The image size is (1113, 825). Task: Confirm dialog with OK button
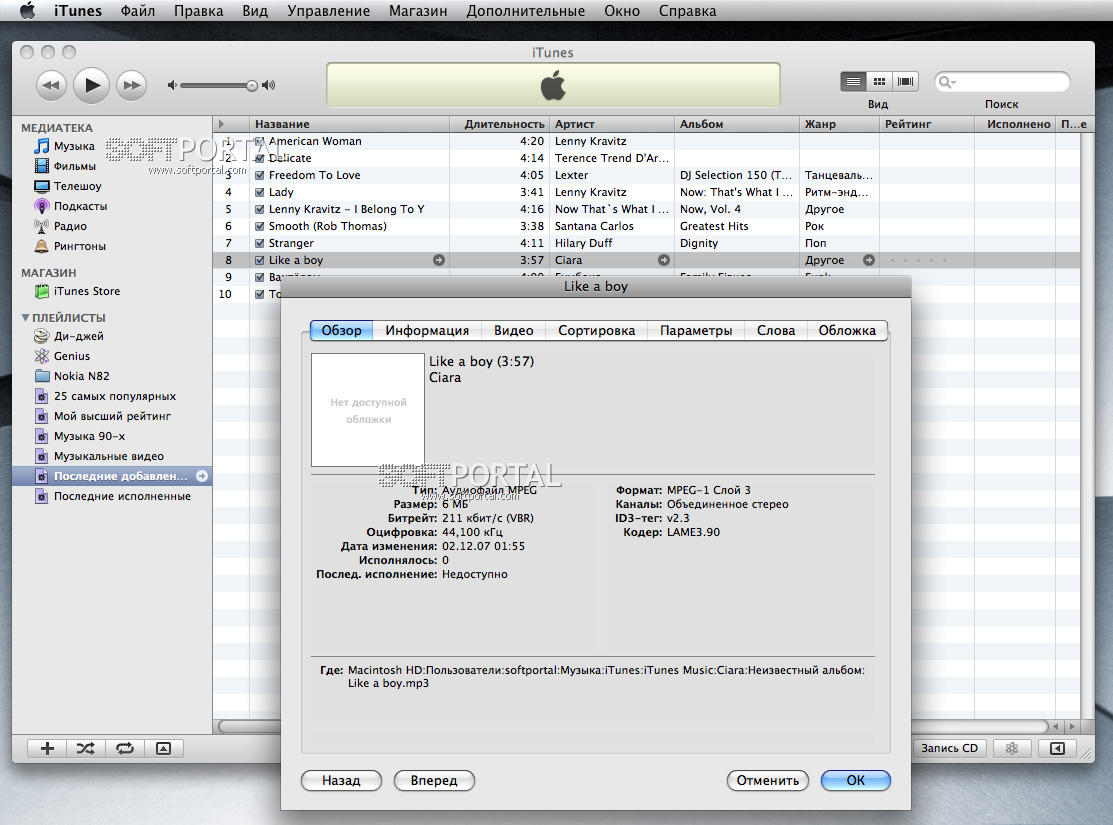[855, 780]
